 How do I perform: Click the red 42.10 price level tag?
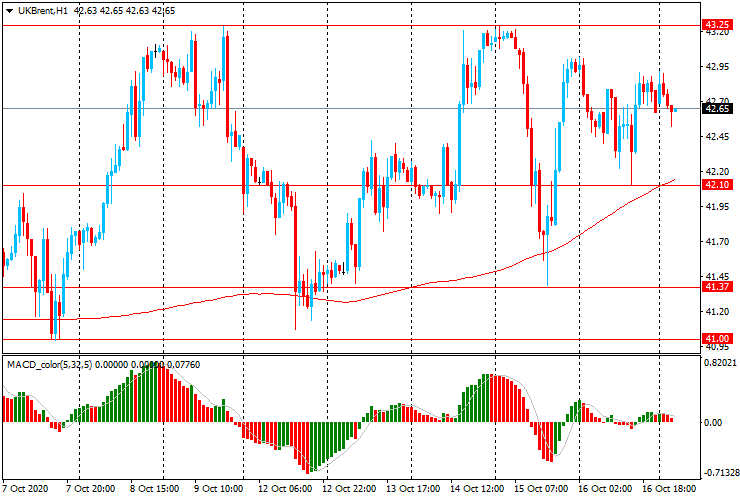pos(716,185)
